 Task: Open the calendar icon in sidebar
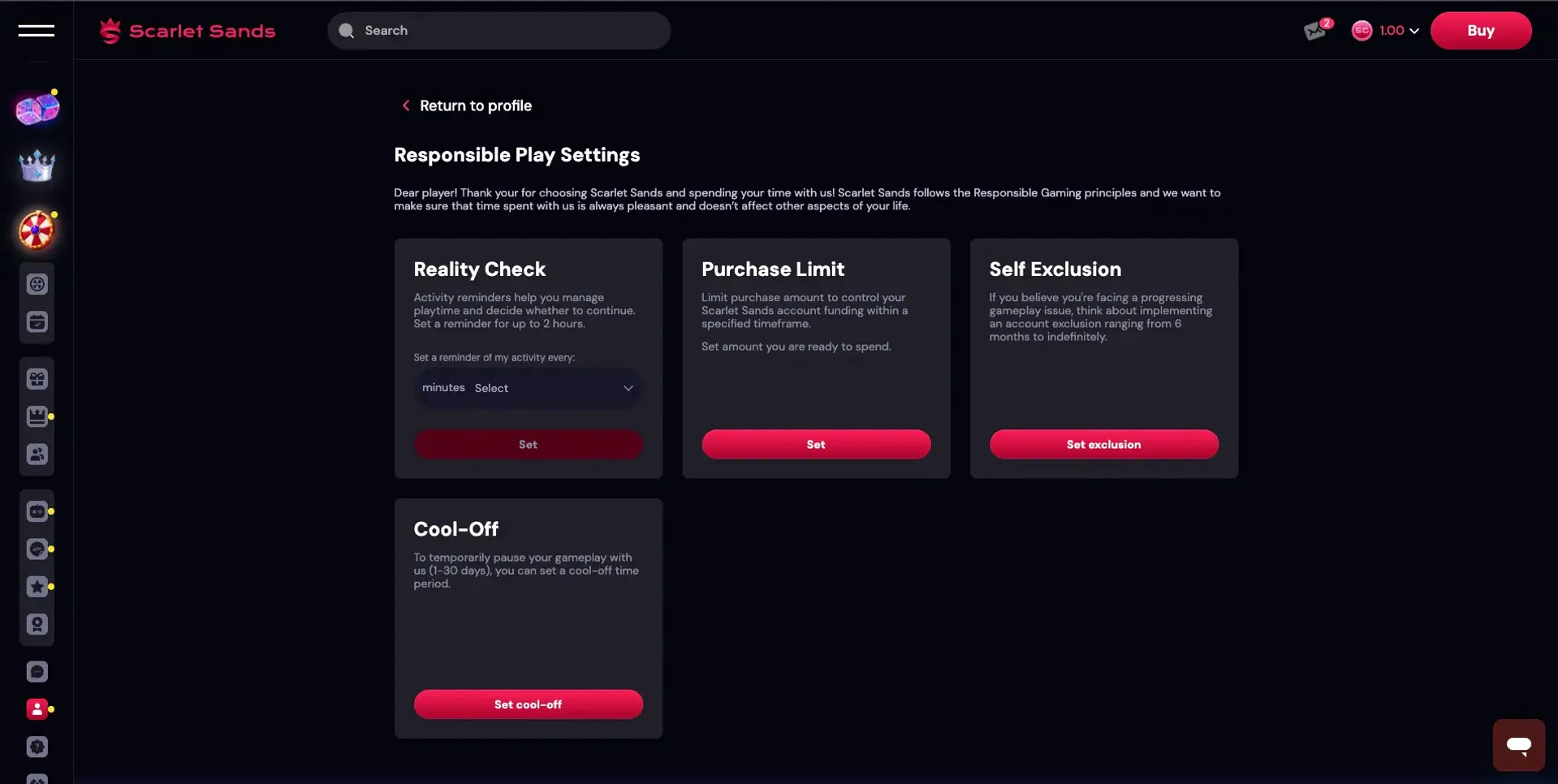[x=37, y=322]
